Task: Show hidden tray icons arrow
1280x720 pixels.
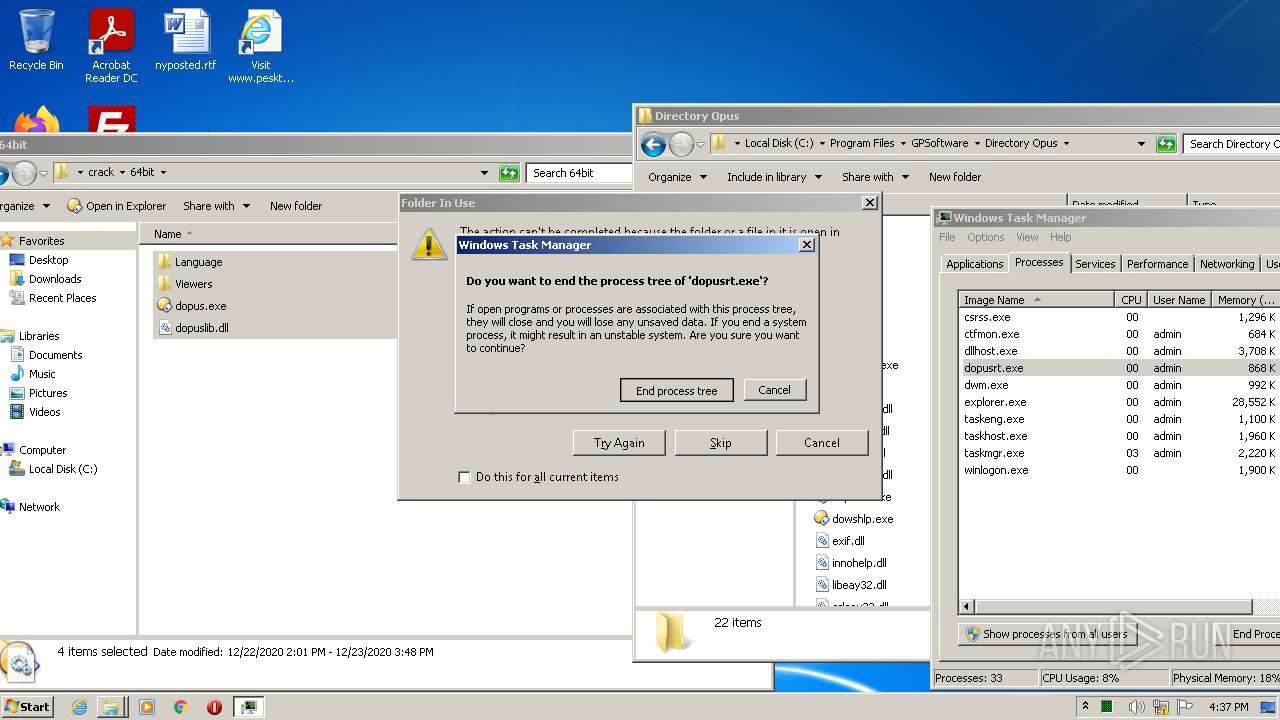Action: 1086,706
